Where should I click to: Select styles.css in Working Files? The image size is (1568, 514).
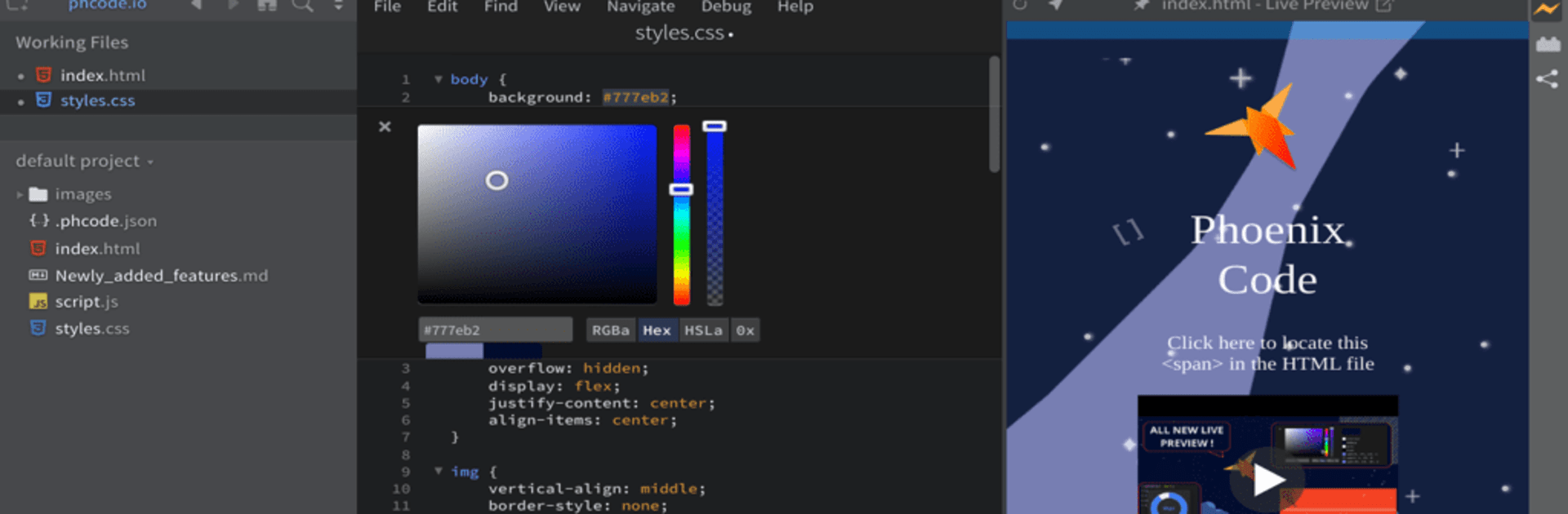point(98,100)
